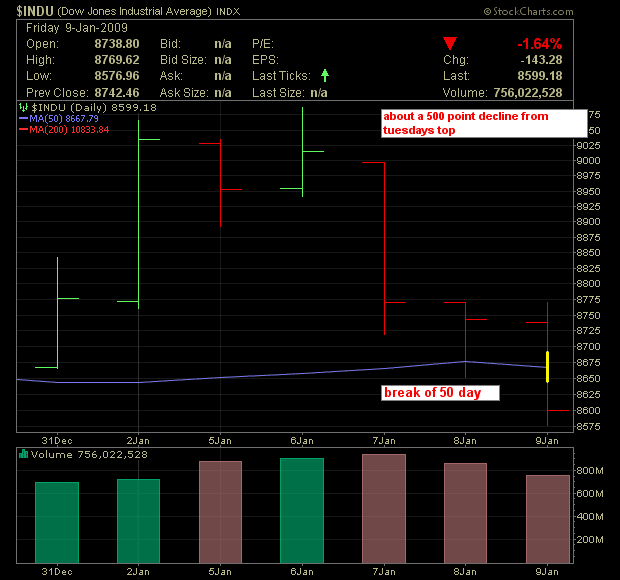This screenshot has width=620, height=580.
Task: Click the StockCharts.com copyright text
Action: point(529,11)
